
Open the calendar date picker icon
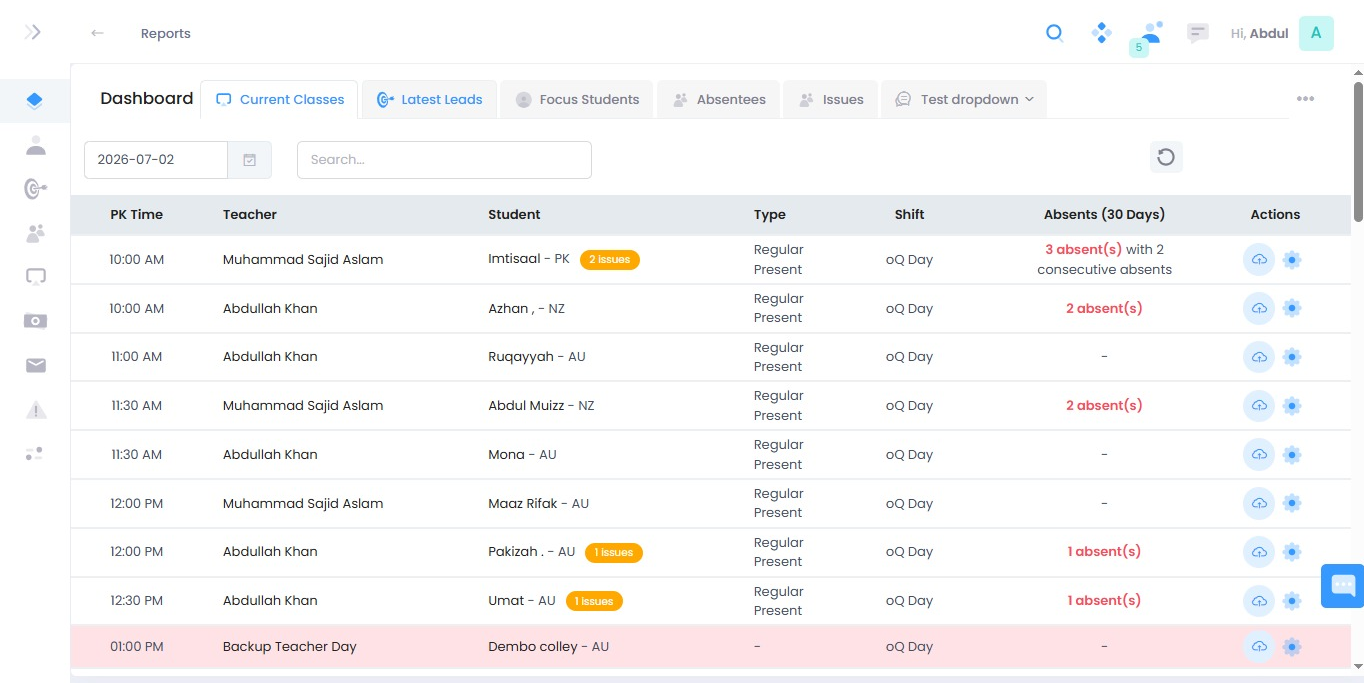click(x=250, y=160)
